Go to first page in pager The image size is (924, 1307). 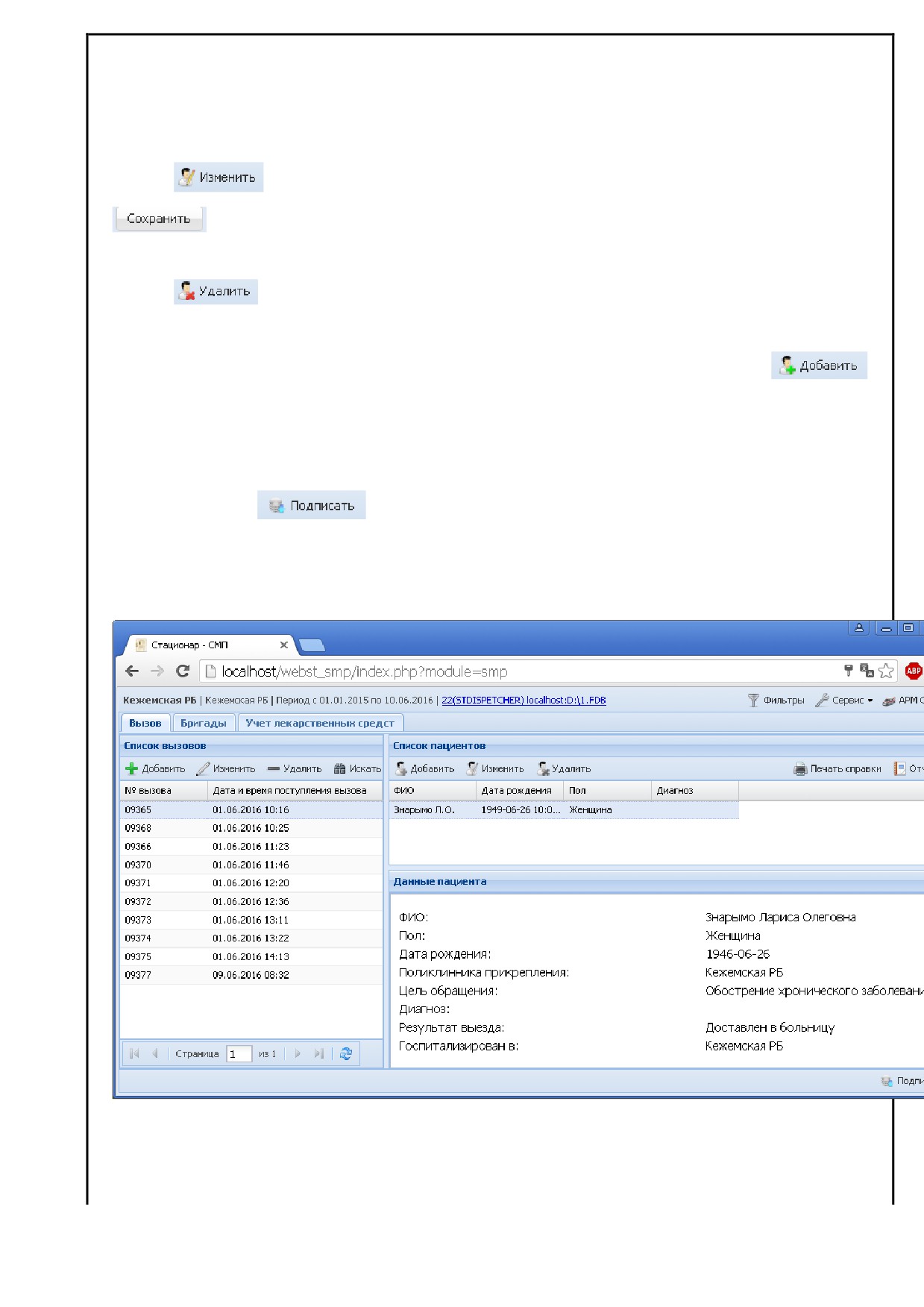[x=134, y=1054]
